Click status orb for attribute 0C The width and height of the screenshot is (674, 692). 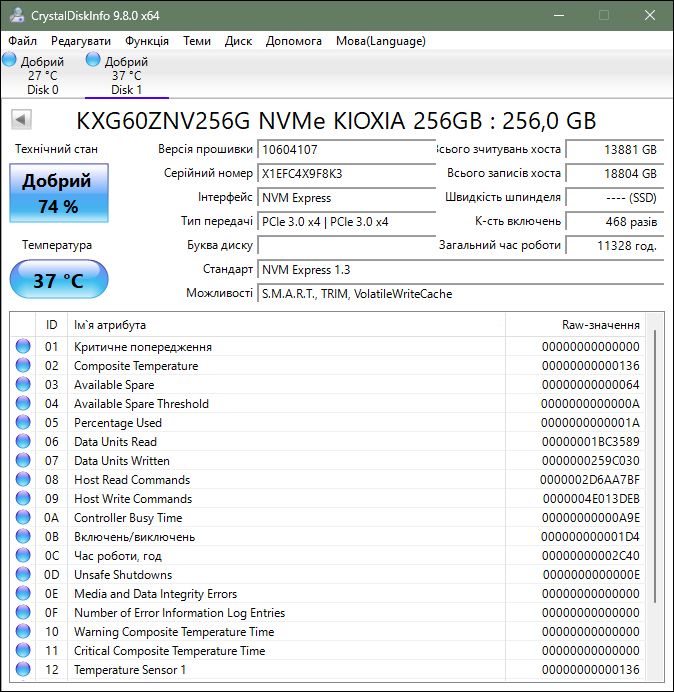coord(23,555)
